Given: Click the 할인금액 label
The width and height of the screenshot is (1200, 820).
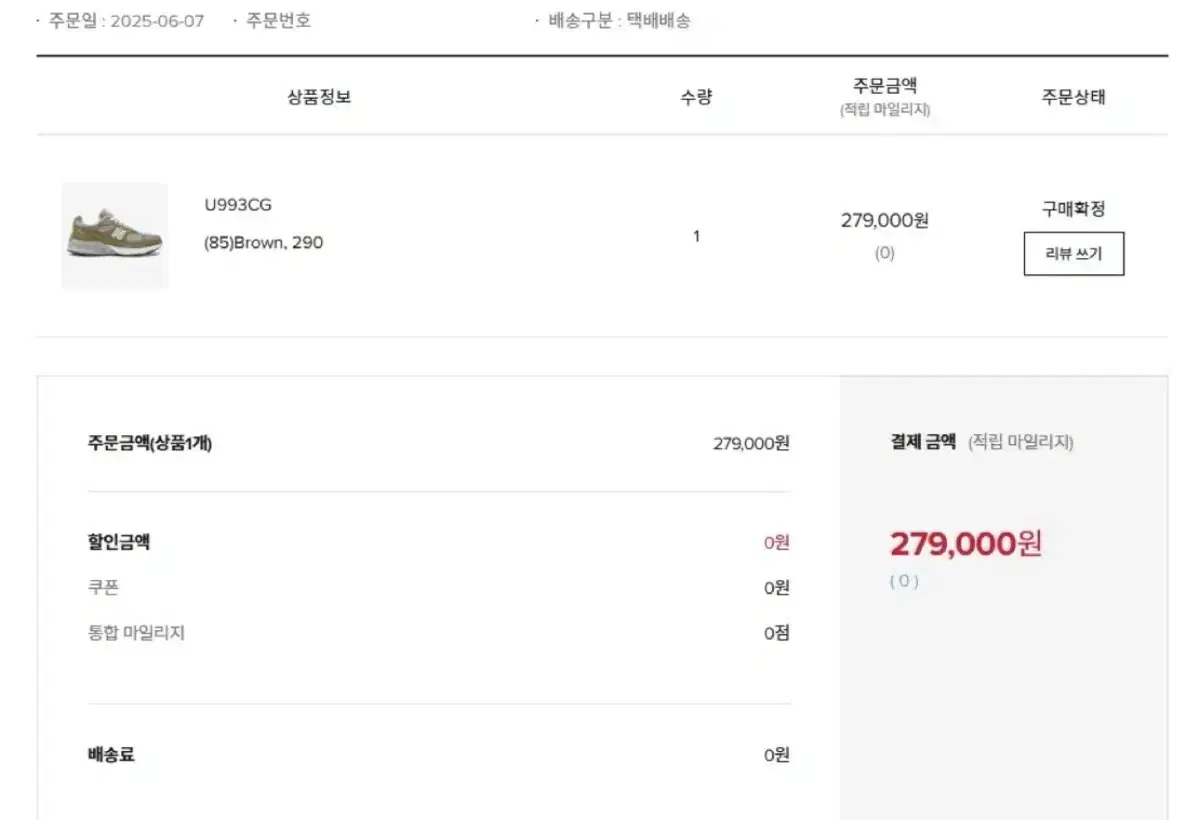Looking at the screenshot, I should point(119,542).
